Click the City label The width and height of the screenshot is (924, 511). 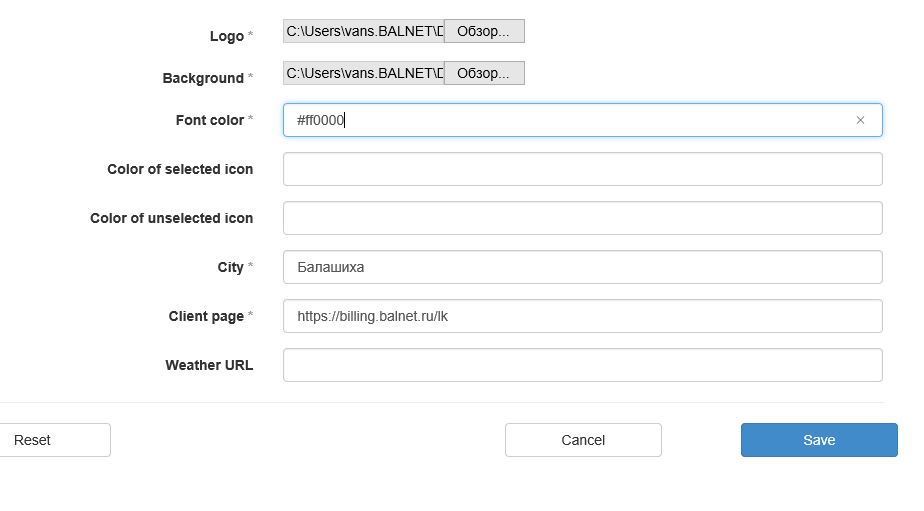point(230,267)
